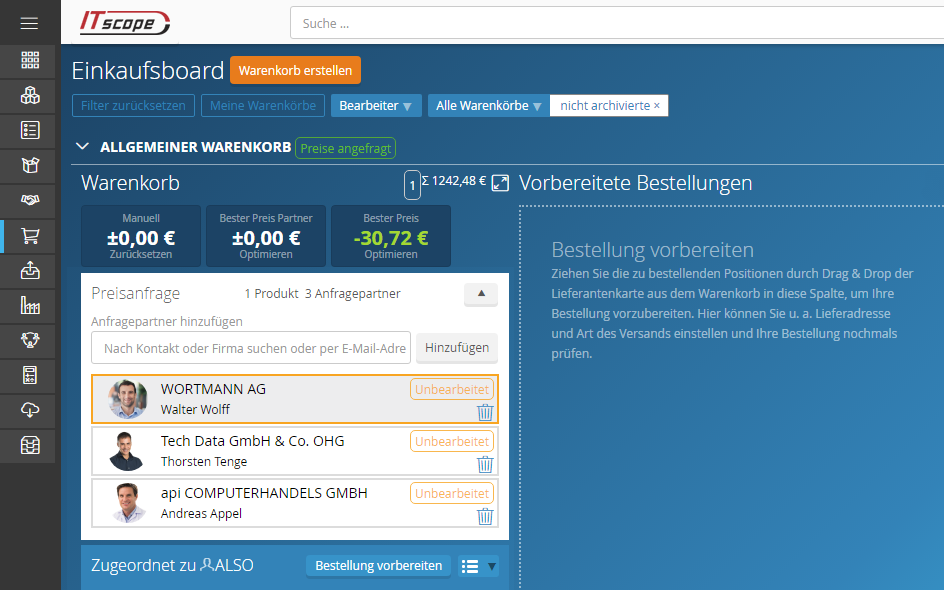Image resolution: width=944 pixels, height=590 pixels.
Task: Click the Anfragepartner search input field
Action: click(250, 348)
